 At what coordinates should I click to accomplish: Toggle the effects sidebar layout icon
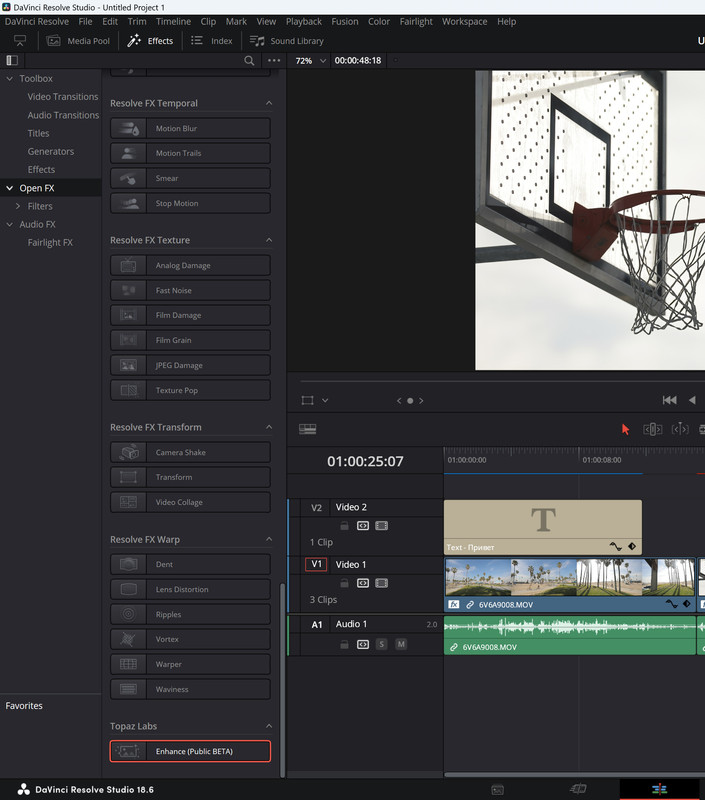point(12,61)
